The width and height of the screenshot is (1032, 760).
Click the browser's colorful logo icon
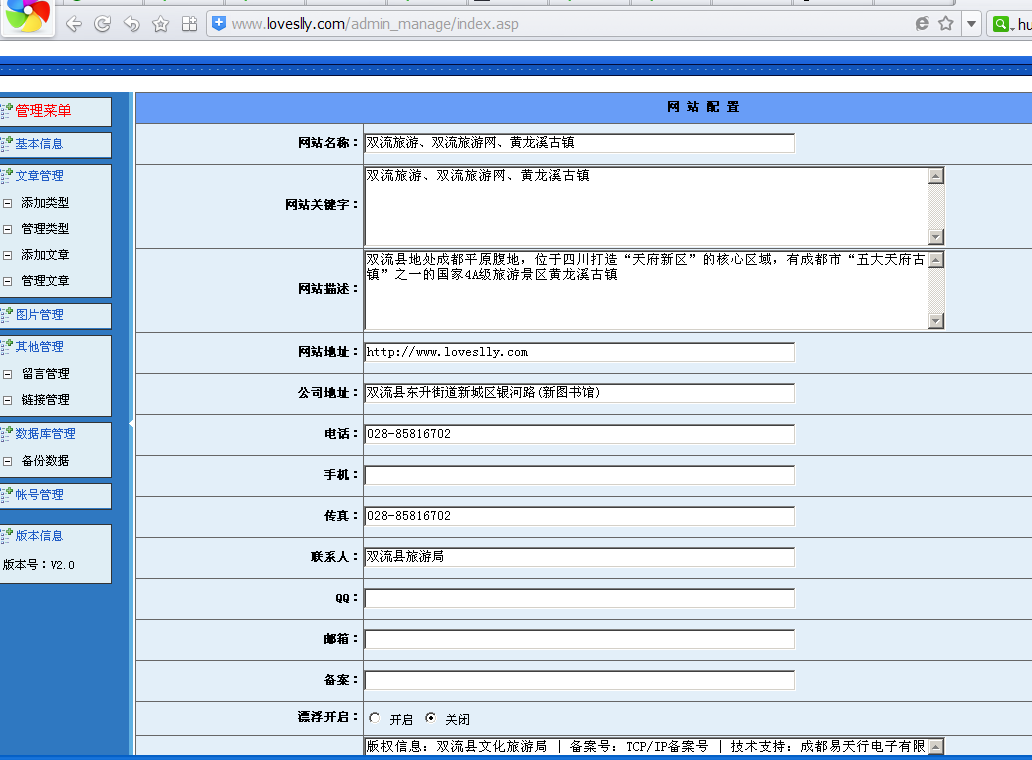click(27, 16)
